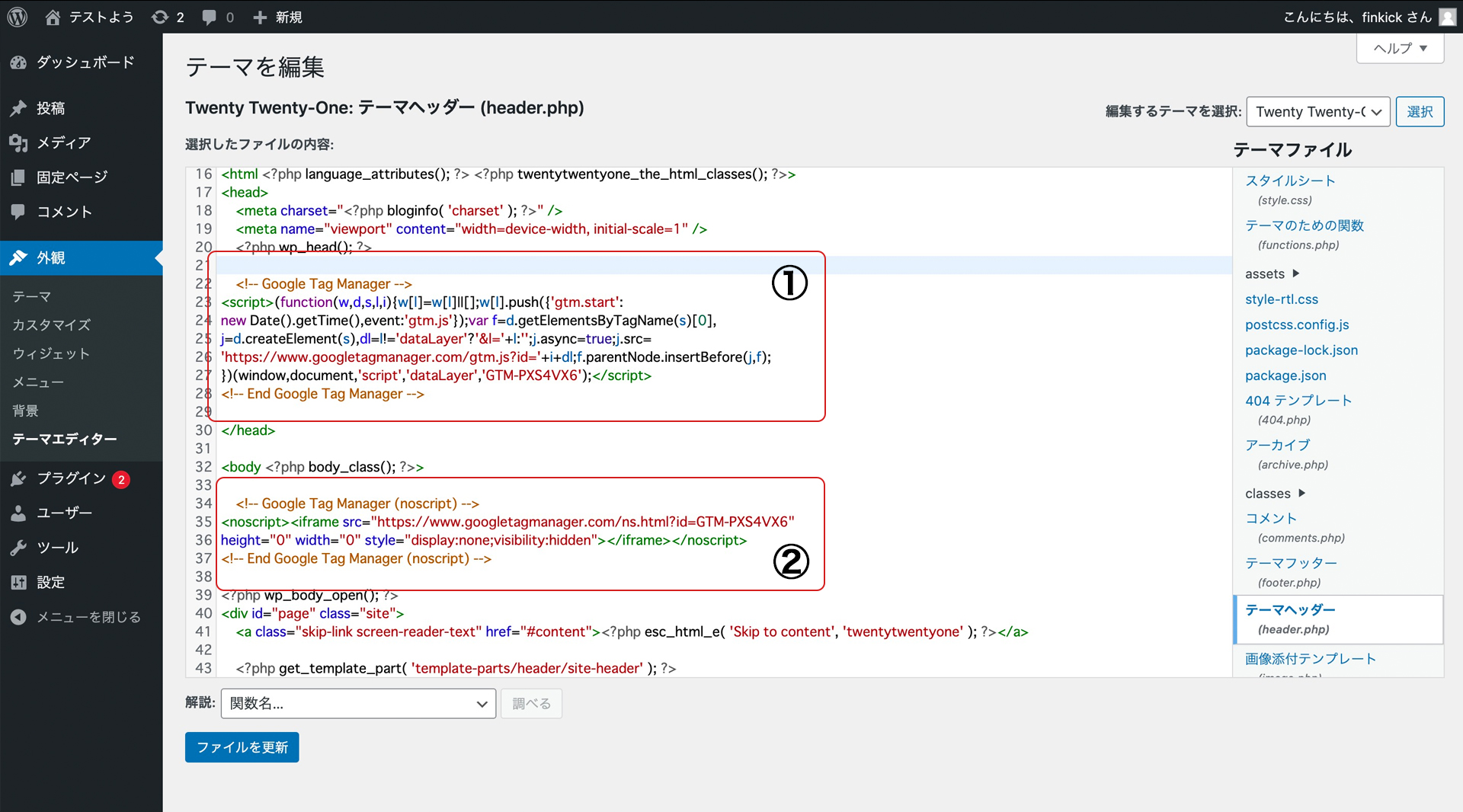The width and height of the screenshot is (1463, 812).
Task: Click the ダッシュボード gauge icon
Action: [x=19, y=62]
